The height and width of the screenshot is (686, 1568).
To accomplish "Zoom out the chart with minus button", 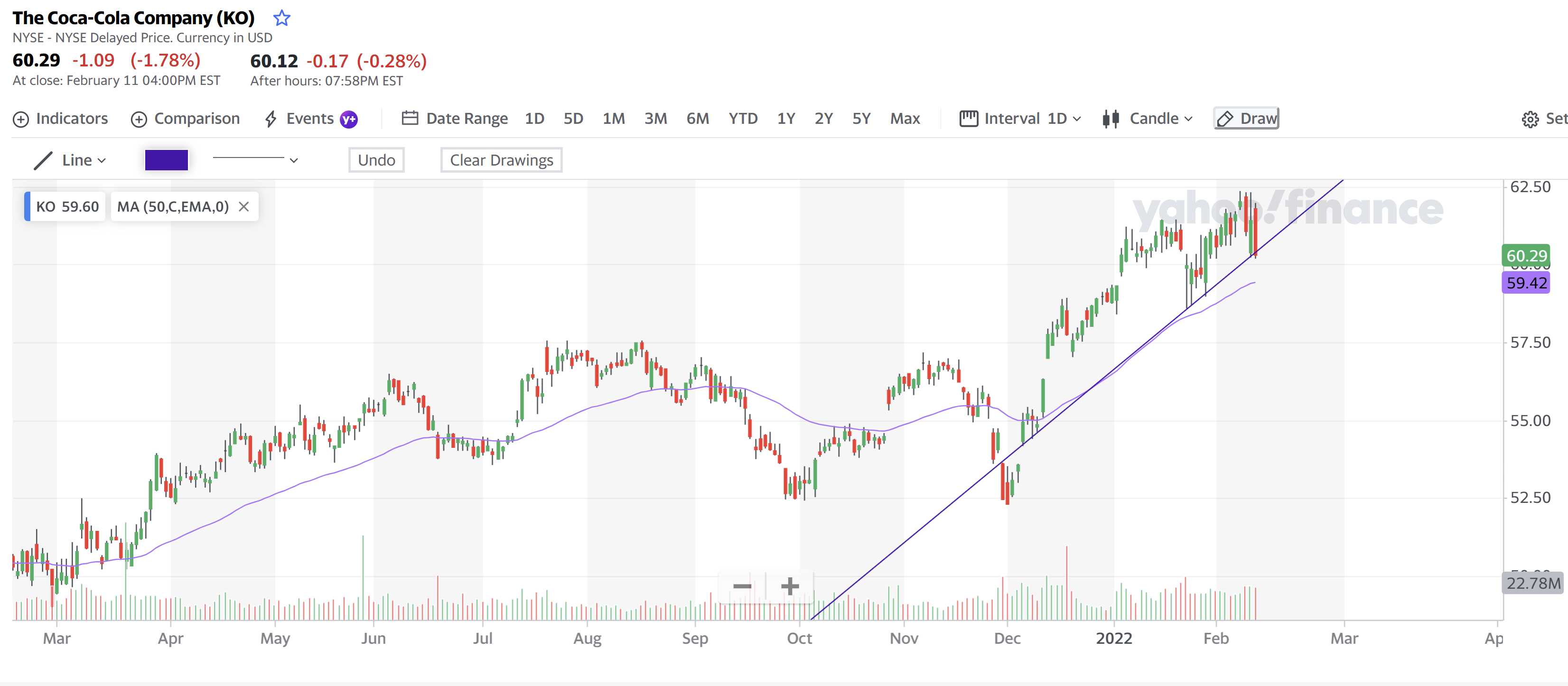I will click(742, 586).
